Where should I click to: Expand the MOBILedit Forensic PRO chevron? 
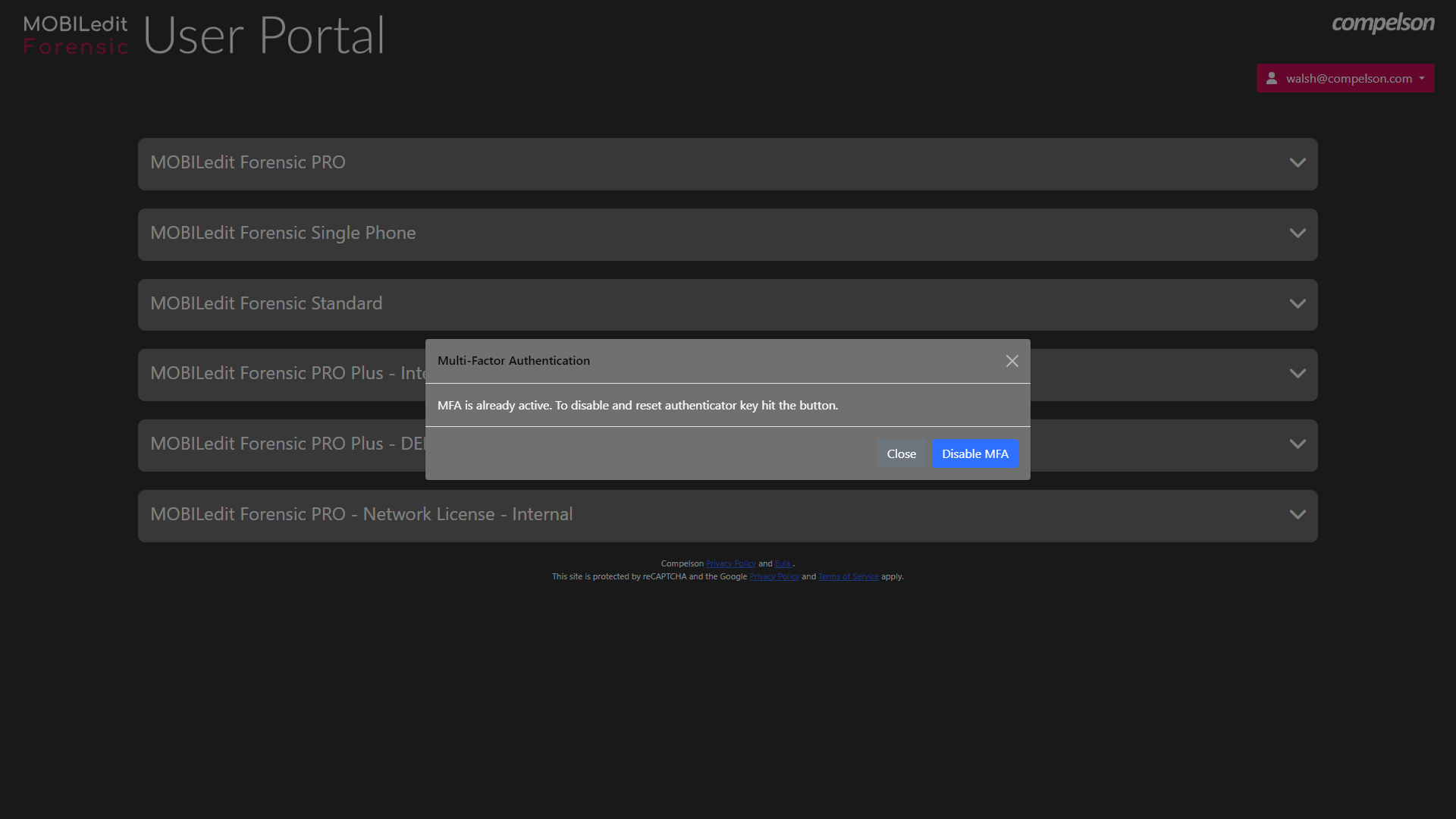1298,163
